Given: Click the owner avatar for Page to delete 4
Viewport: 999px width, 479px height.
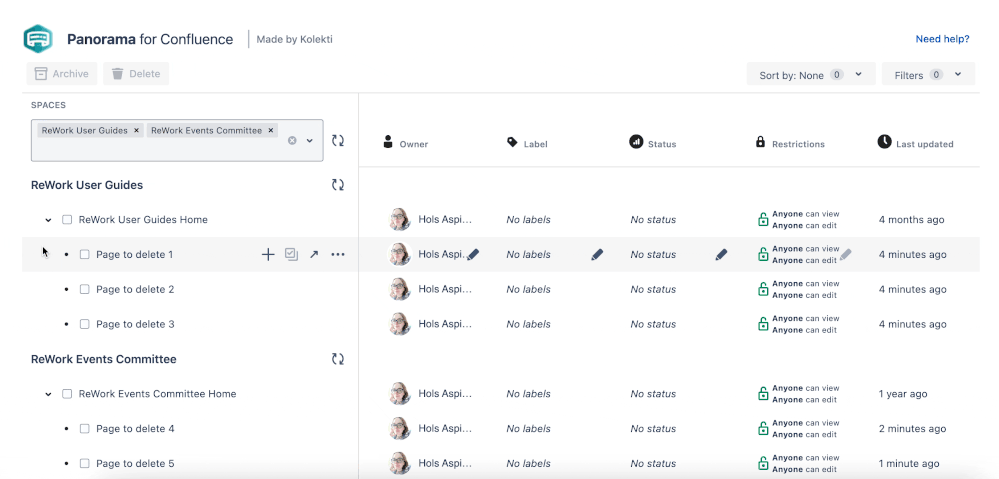Looking at the screenshot, I should pyautogui.click(x=400, y=429).
